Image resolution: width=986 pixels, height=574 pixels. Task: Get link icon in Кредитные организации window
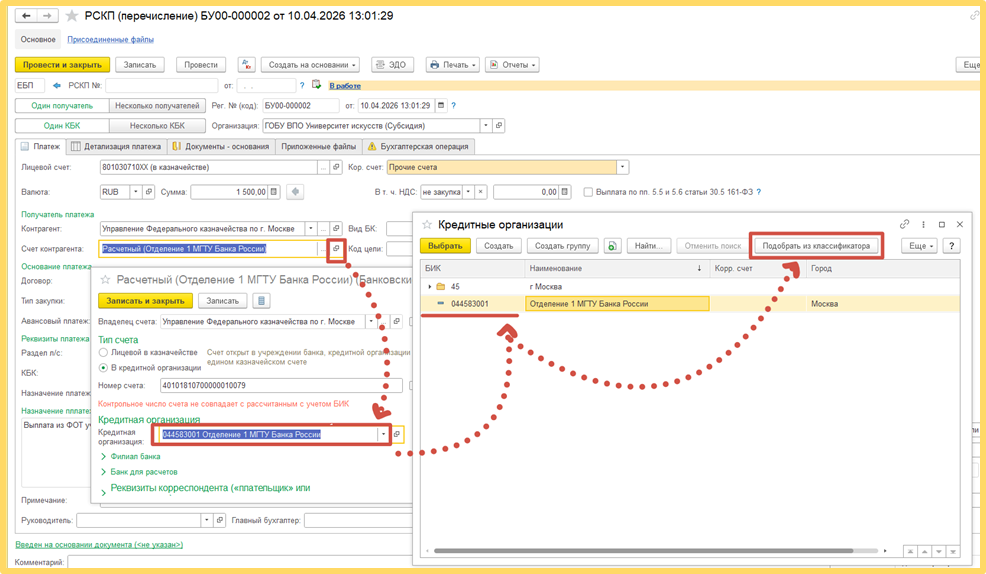pyautogui.click(x=904, y=224)
